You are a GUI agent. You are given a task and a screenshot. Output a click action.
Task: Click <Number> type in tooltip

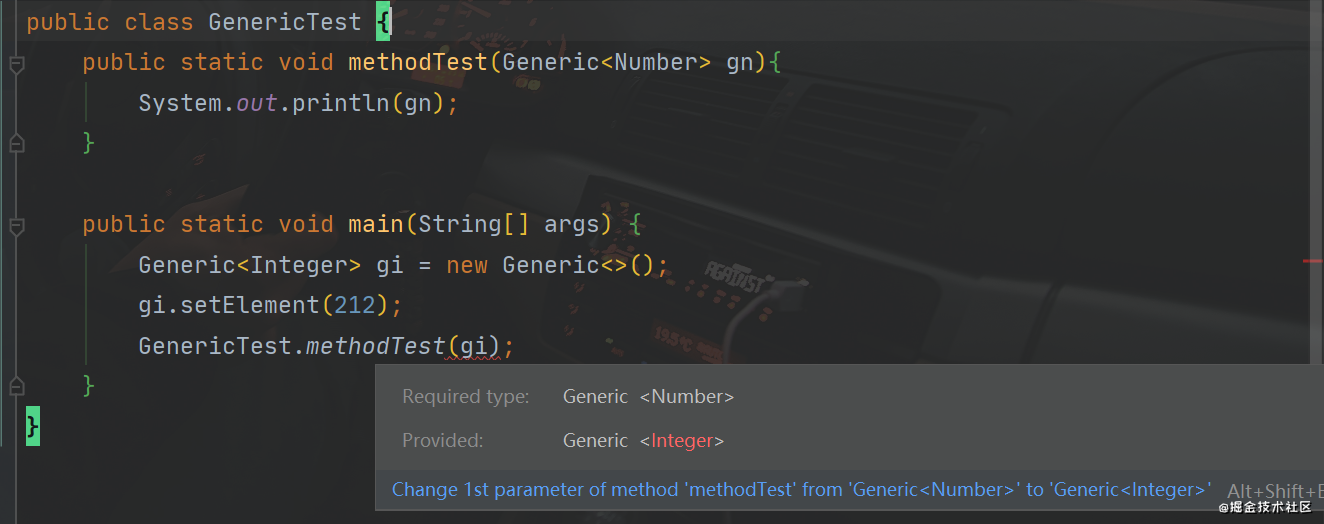pos(687,397)
